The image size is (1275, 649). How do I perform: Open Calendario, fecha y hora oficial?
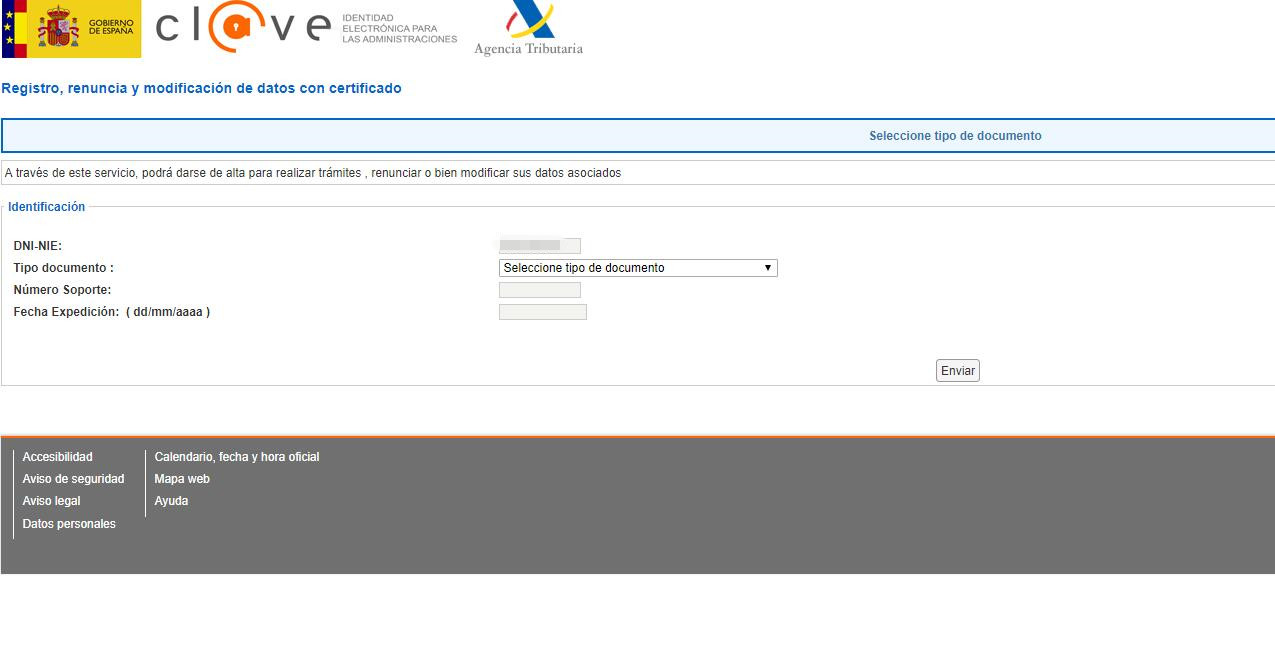[236, 457]
